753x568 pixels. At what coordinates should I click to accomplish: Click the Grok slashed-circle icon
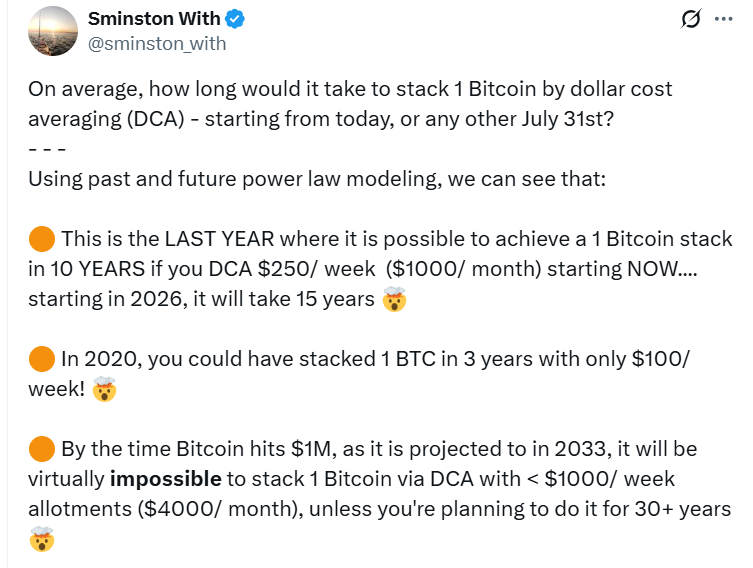(x=691, y=19)
